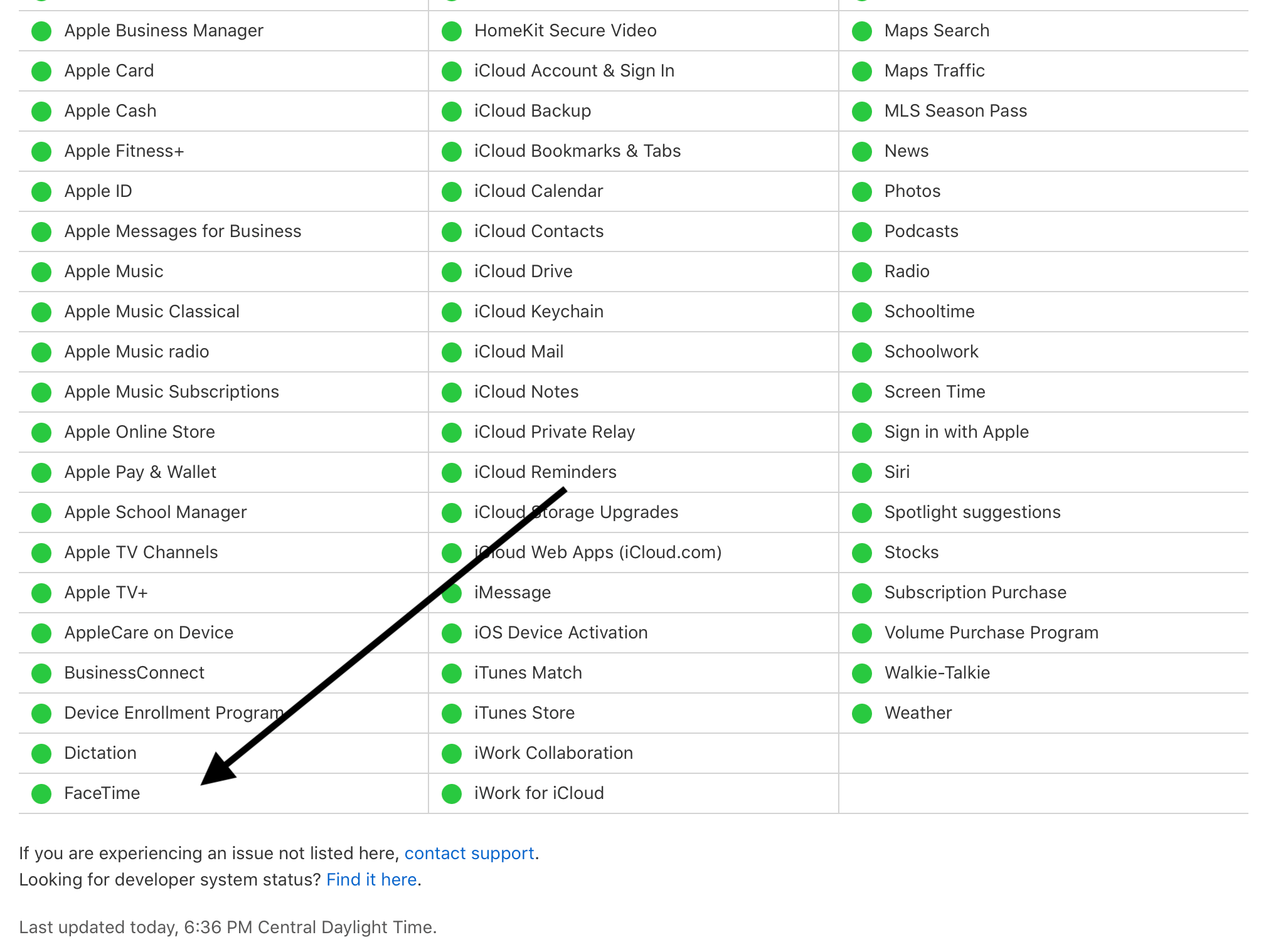Click the green status dot beside Weather
This screenshot has width=1266, height=952.
click(862, 714)
